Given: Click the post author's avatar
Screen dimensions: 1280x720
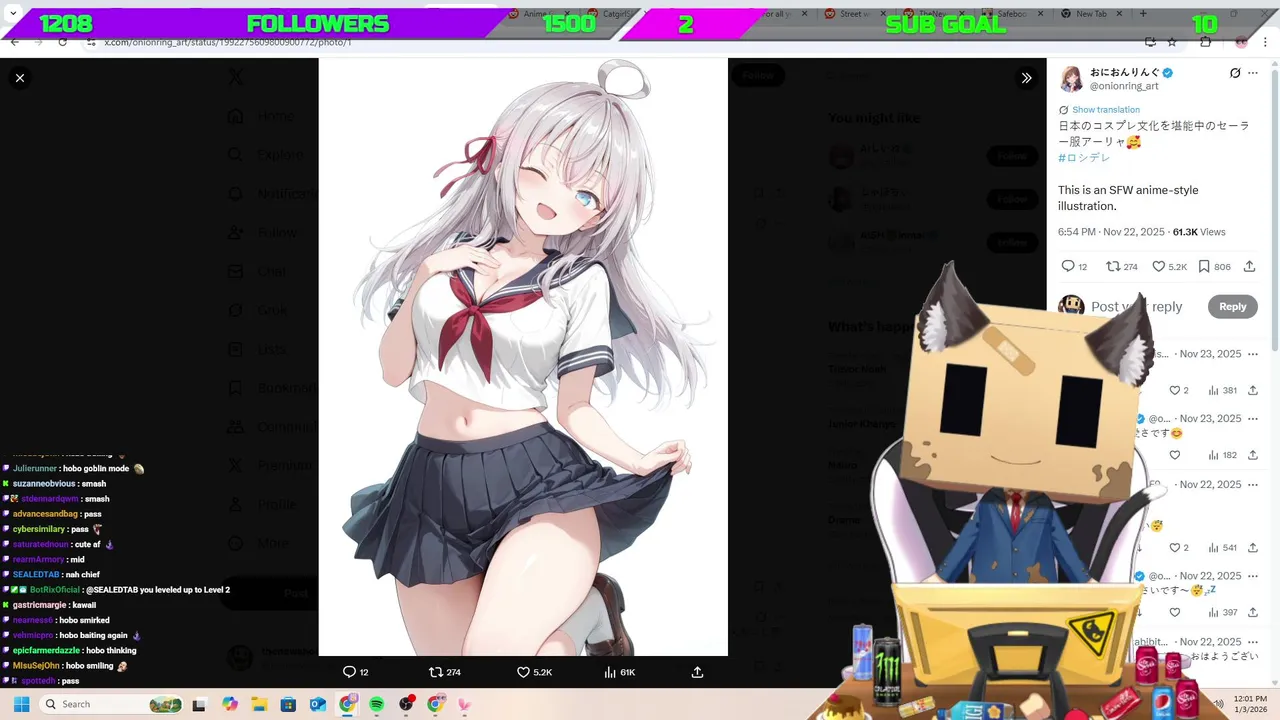Looking at the screenshot, I should coord(1072,79).
